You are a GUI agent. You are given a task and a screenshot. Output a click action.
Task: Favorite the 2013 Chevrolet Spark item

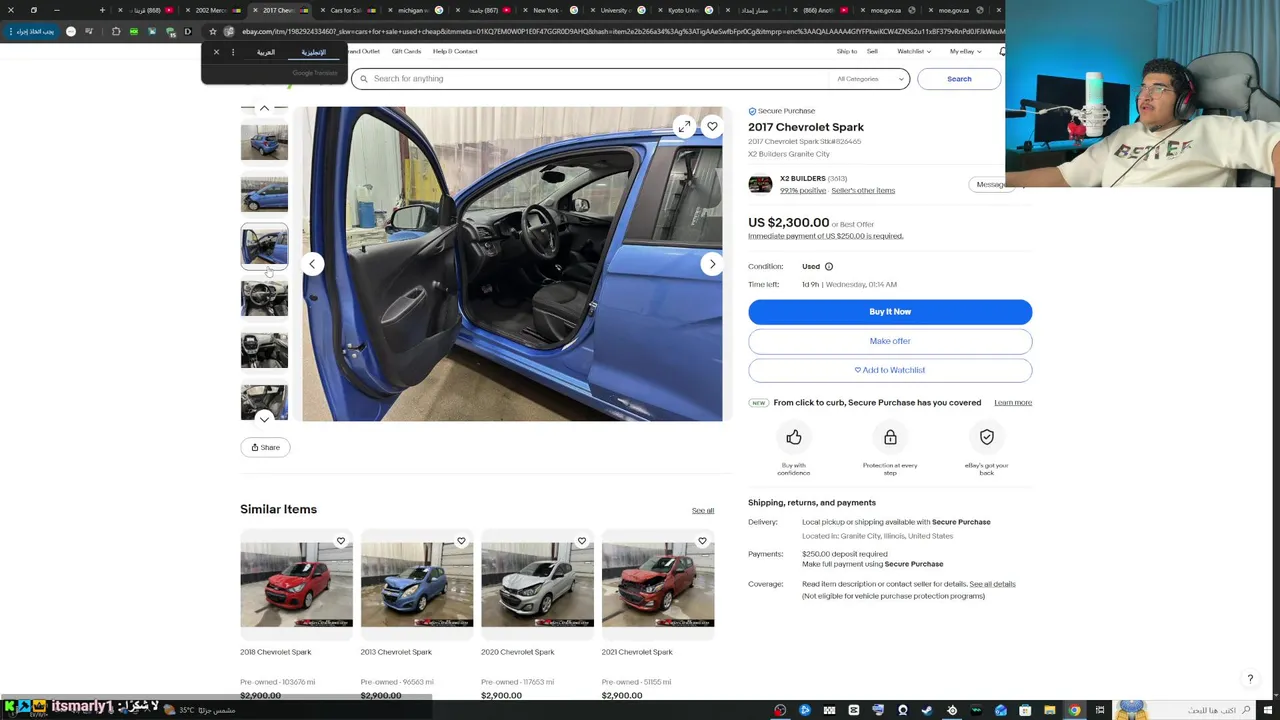461,541
